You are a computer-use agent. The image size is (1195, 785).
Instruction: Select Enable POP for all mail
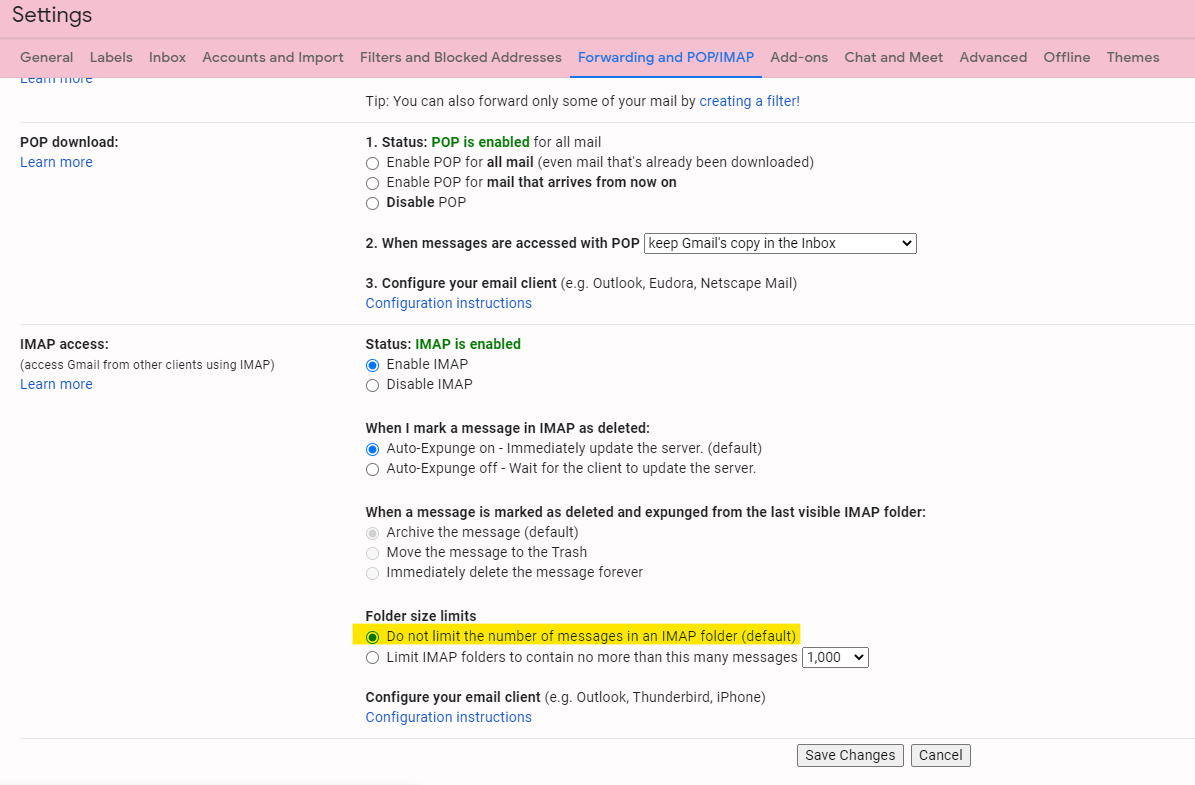pos(372,163)
